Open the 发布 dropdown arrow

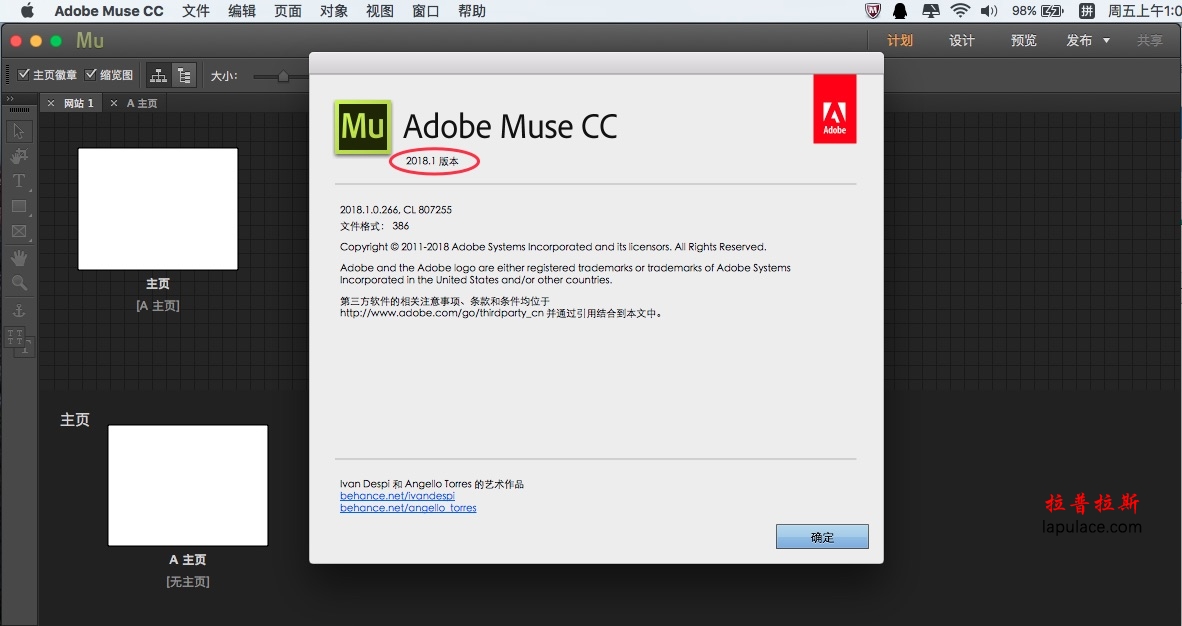click(1107, 41)
